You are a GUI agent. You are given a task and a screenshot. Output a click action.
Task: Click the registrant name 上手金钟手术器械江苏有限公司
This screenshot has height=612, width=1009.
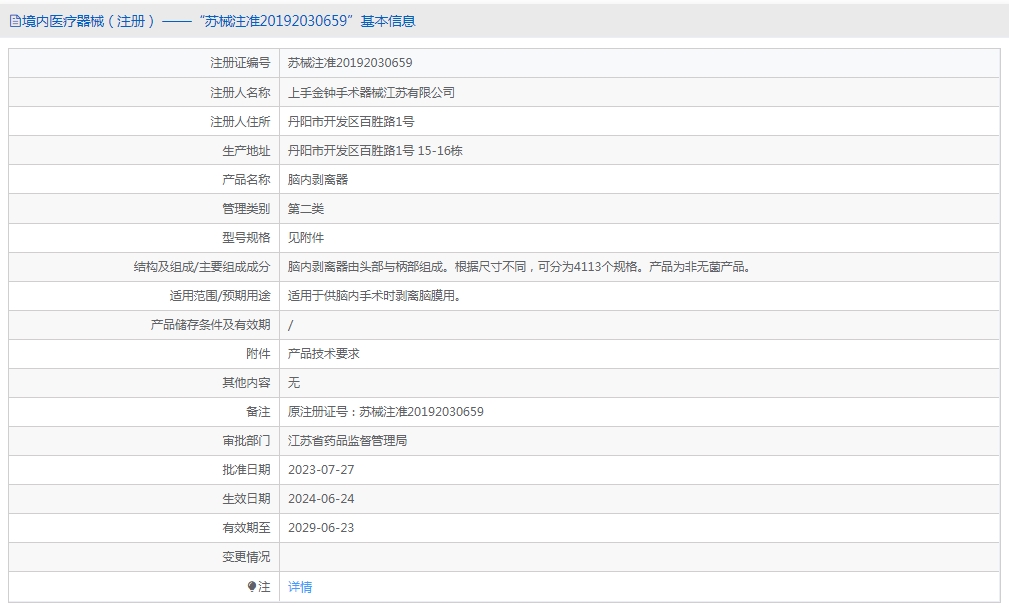click(371, 92)
